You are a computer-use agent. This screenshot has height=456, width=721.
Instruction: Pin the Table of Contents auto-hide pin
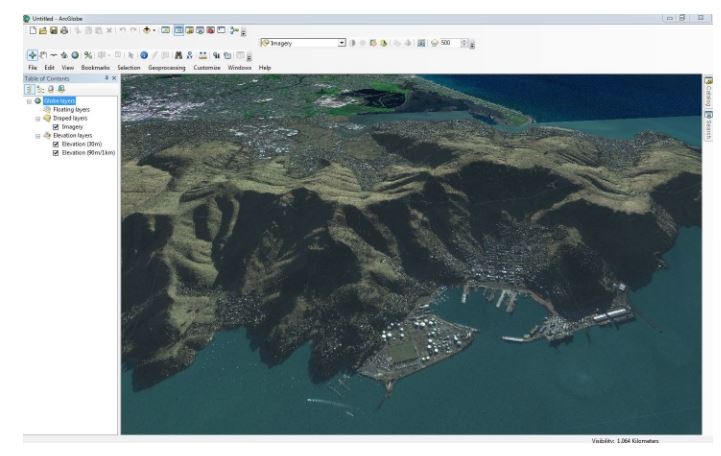[x=106, y=78]
